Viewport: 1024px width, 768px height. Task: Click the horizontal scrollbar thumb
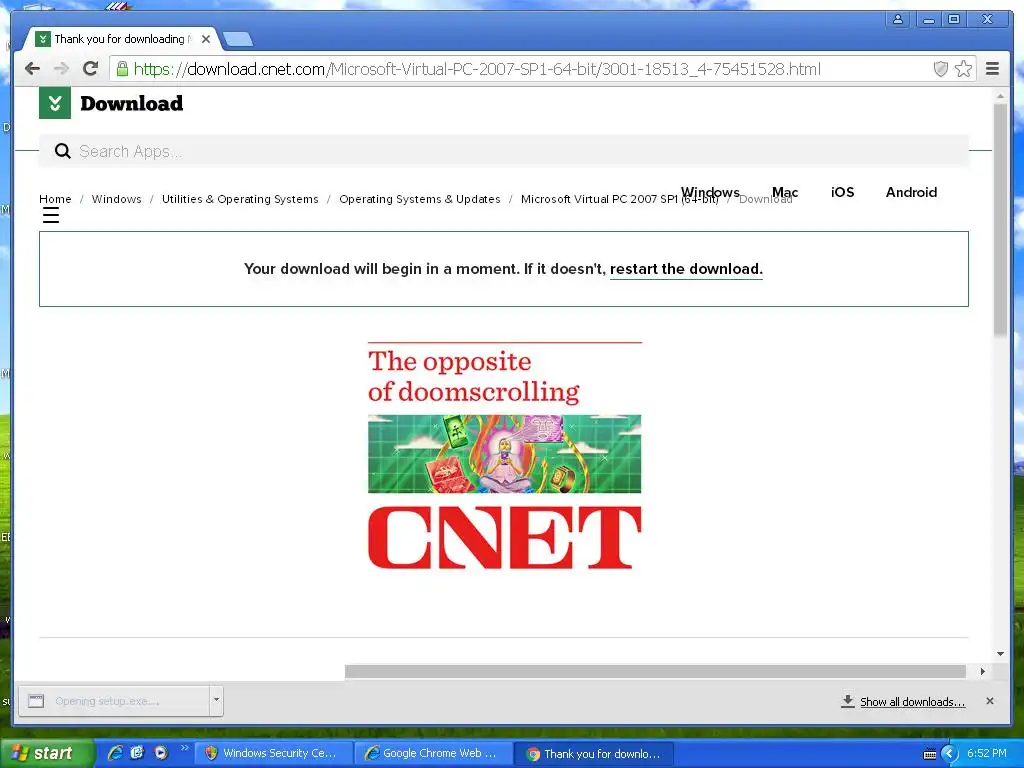tap(655, 671)
